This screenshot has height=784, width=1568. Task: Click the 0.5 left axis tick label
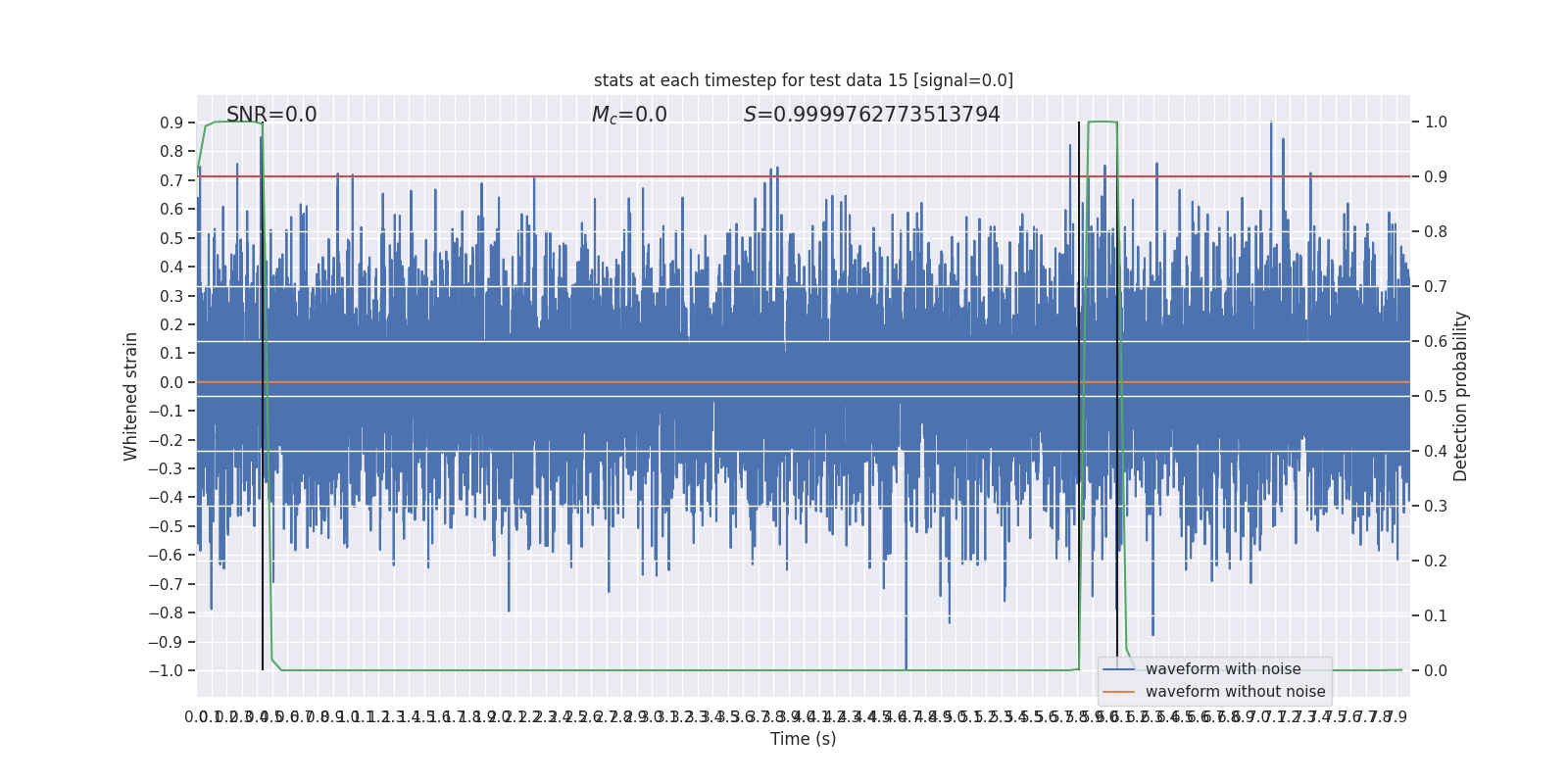[x=171, y=238]
